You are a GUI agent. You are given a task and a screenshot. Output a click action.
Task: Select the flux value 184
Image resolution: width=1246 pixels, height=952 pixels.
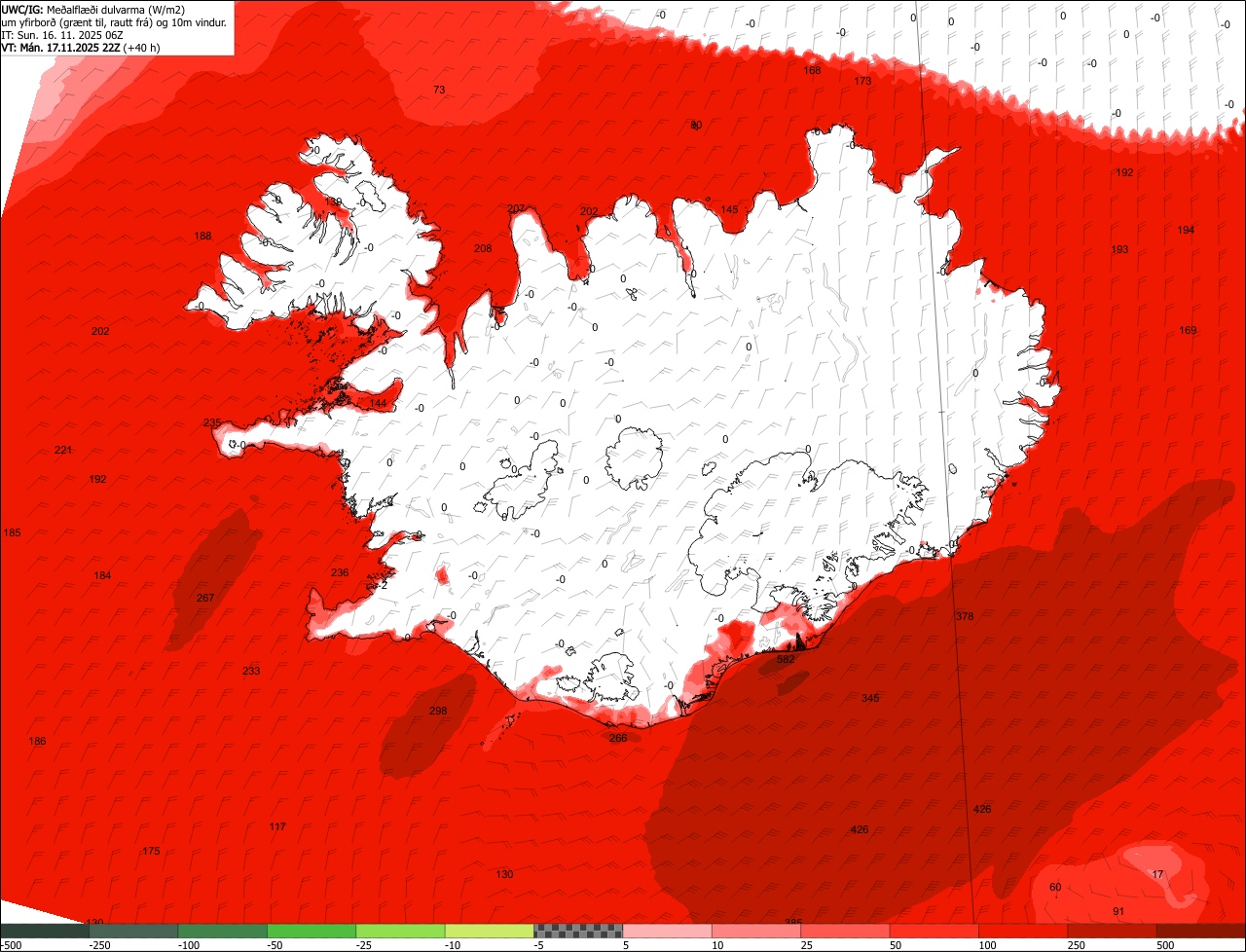click(x=102, y=575)
